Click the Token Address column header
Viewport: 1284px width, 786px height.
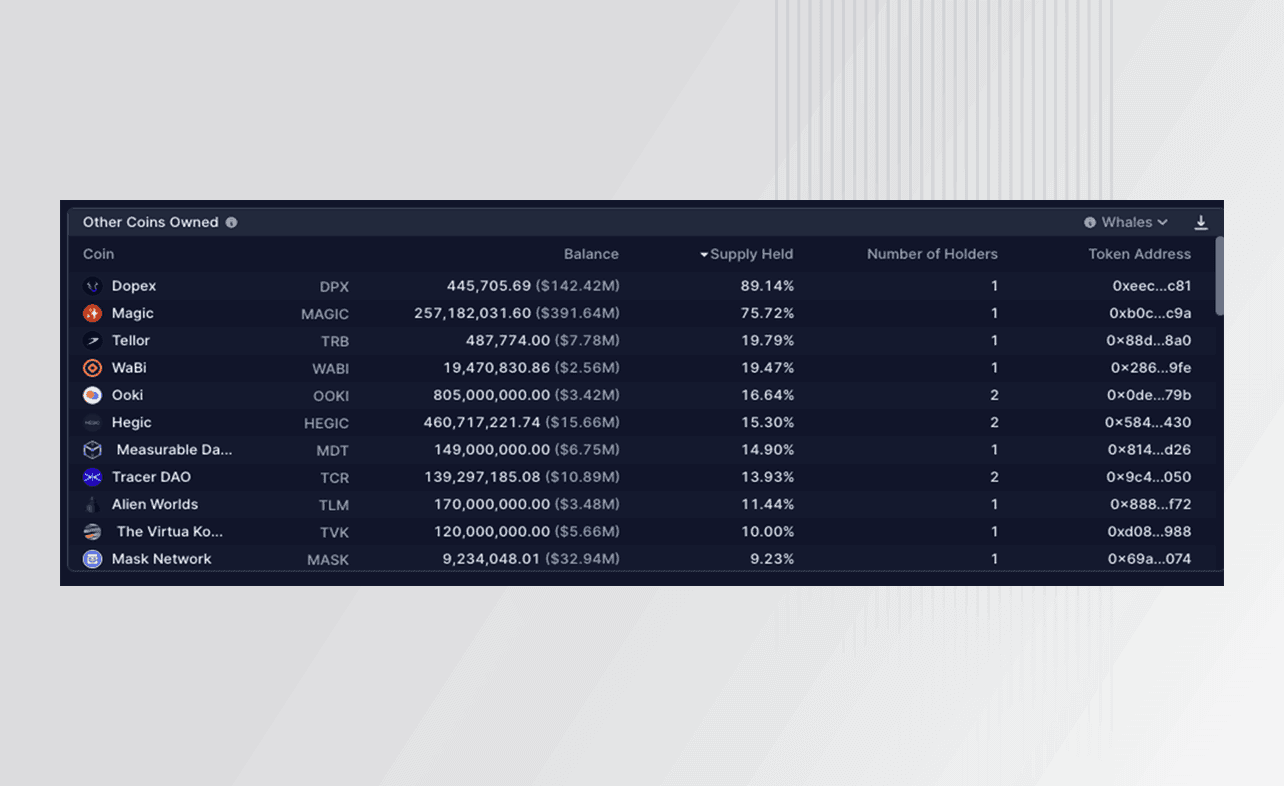[1140, 254]
